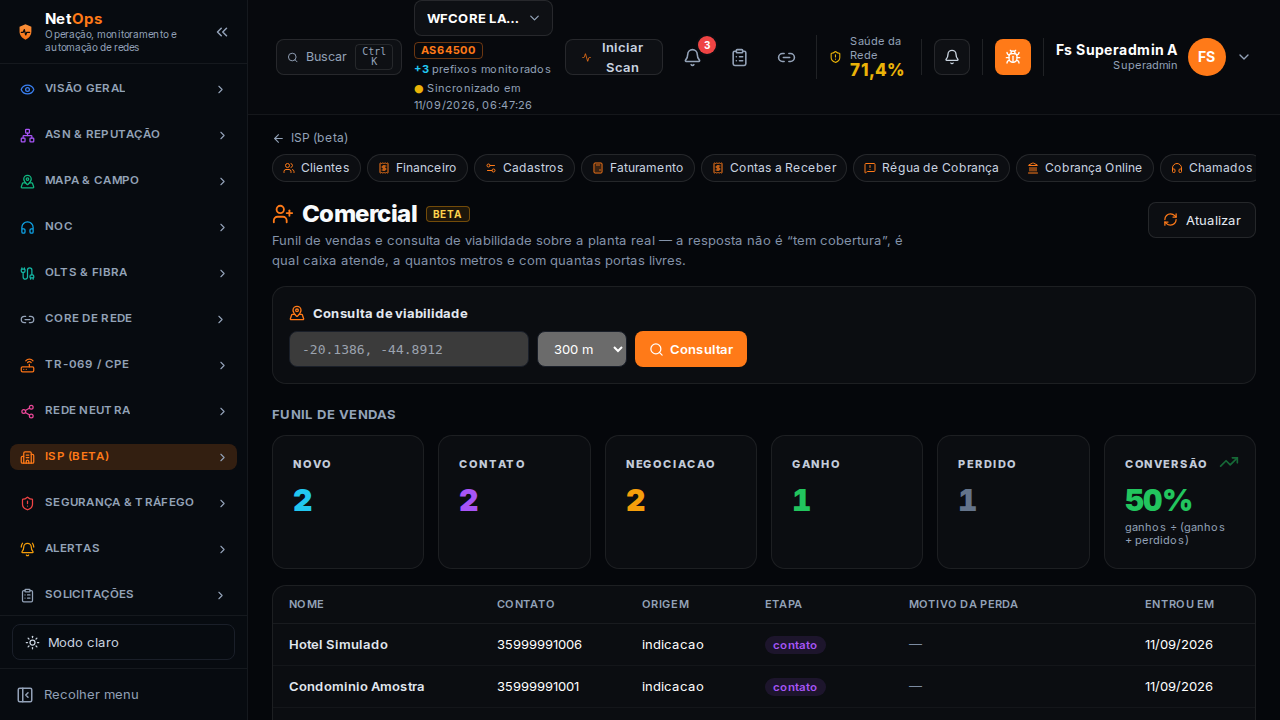Click the Core de Rede link icon

click(28, 319)
